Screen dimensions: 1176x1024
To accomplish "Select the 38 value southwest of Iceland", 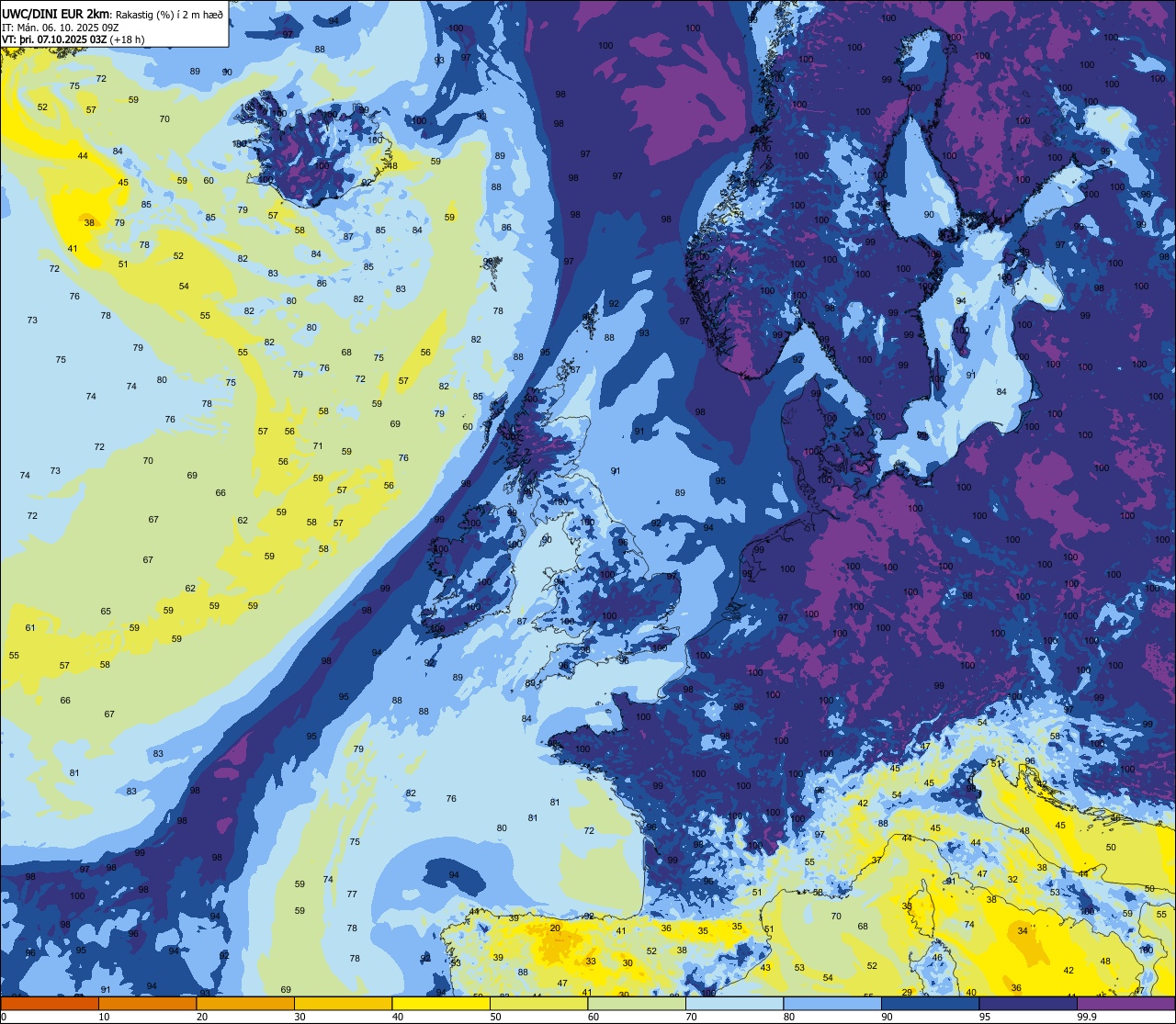I will pyautogui.click(x=89, y=222).
